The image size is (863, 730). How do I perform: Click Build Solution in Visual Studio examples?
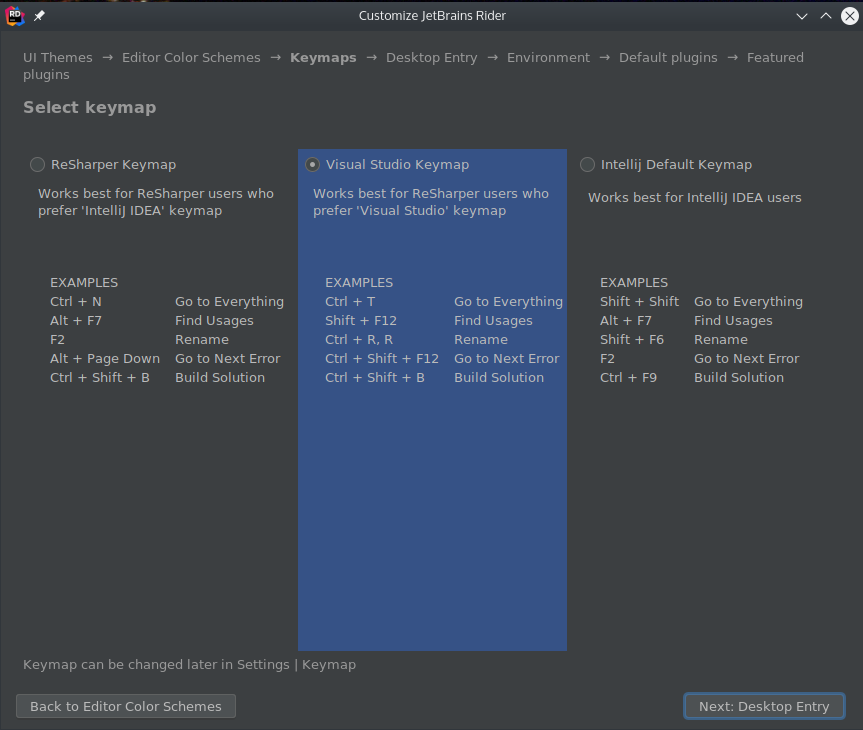499,378
